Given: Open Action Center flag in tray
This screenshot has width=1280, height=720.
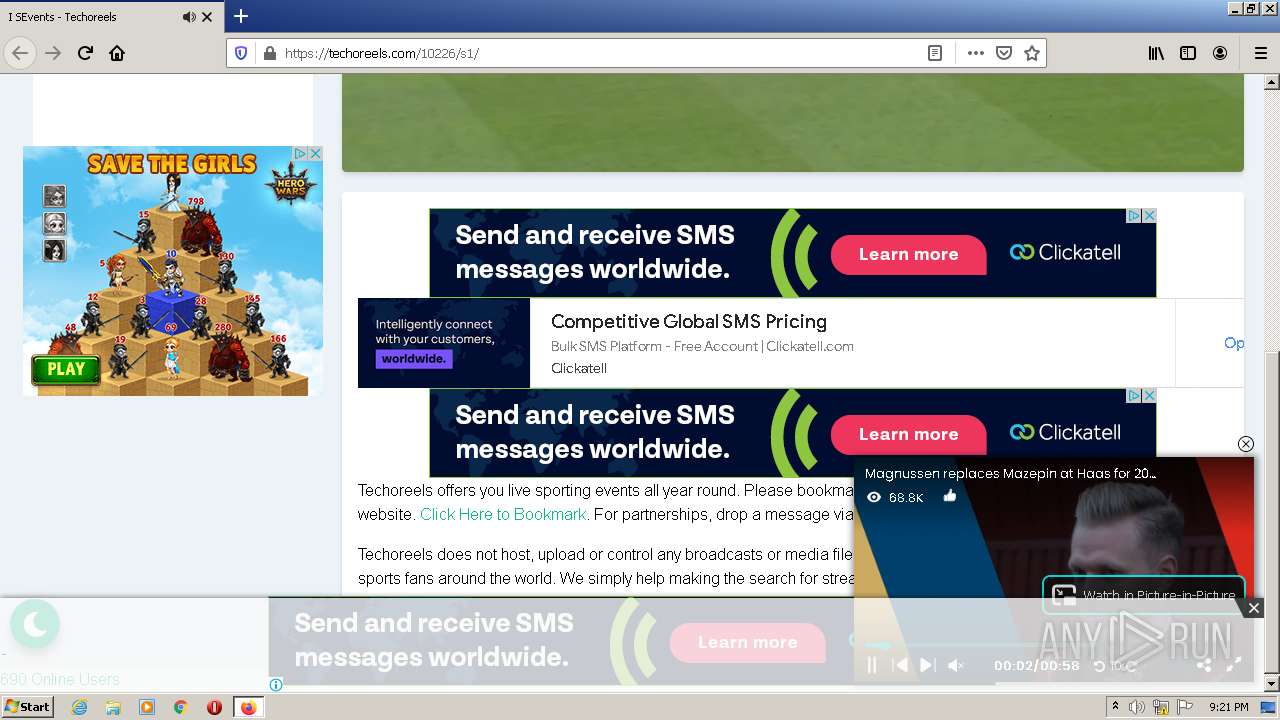Looking at the screenshot, I should coord(1184,707).
